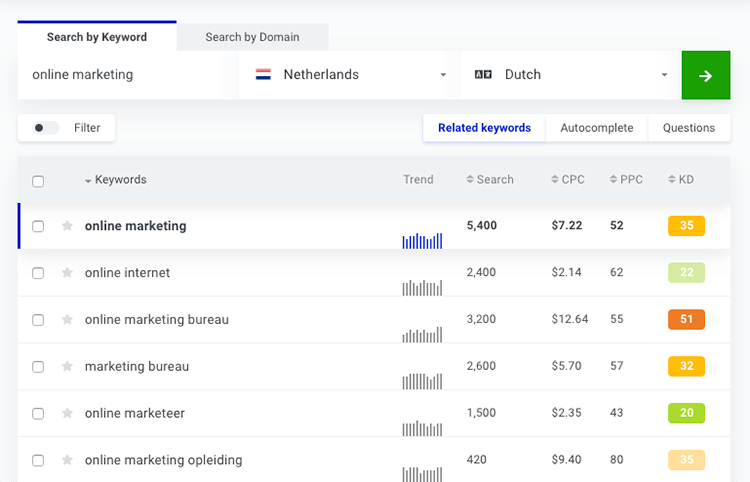Select all keywords with header checkbox
This screenshot has width=750, height=482.
(38, 181)
